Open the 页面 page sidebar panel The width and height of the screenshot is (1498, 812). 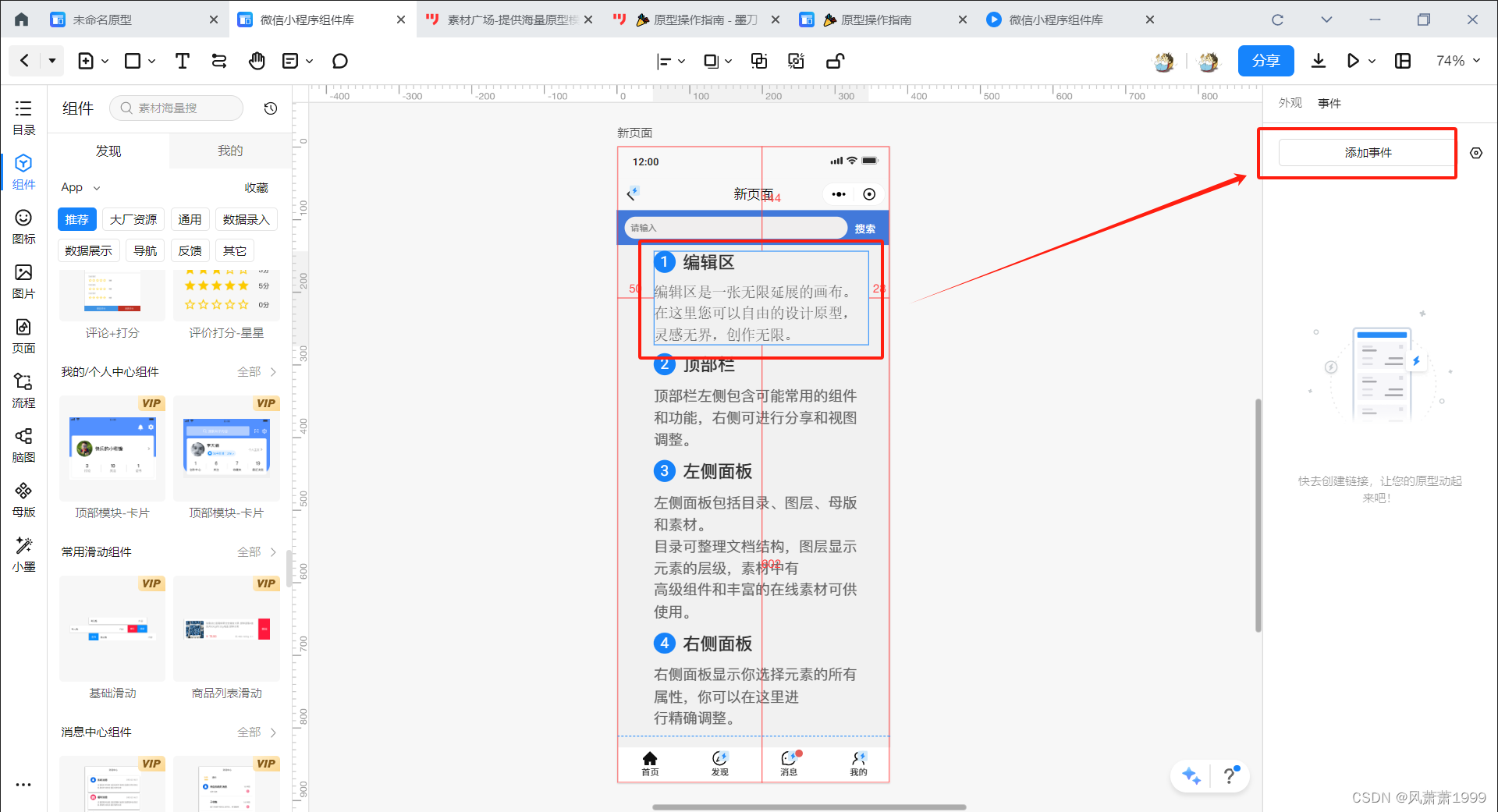click(x=23, y=336)
